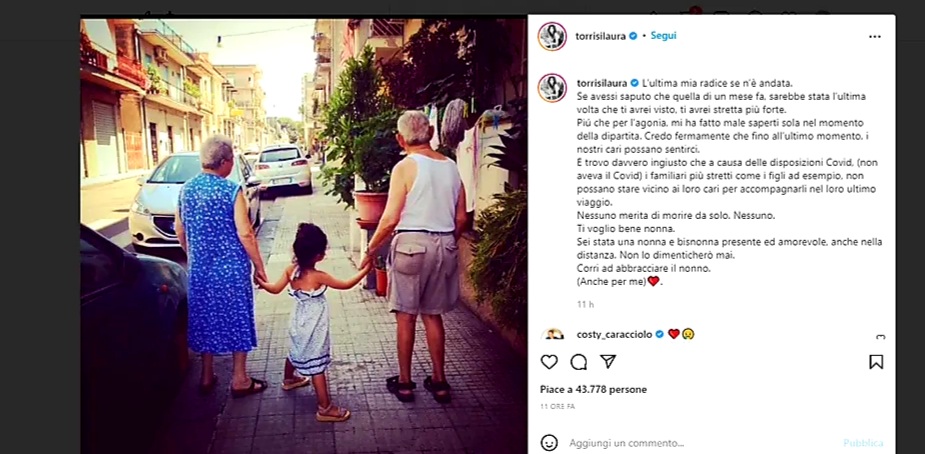Click the 11 h timestamp under the caption
Screen dimensions: 925x454
click(x=585, y=305)
